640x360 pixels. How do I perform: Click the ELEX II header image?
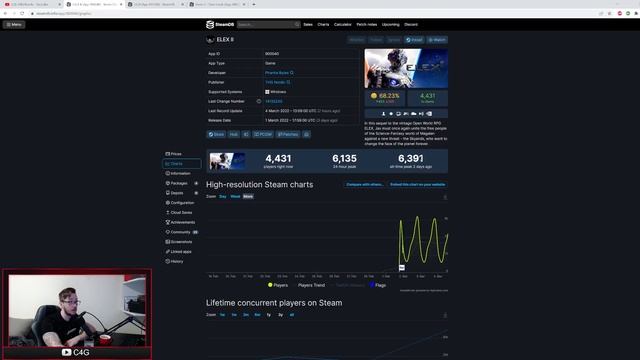(x=406, y=69)
